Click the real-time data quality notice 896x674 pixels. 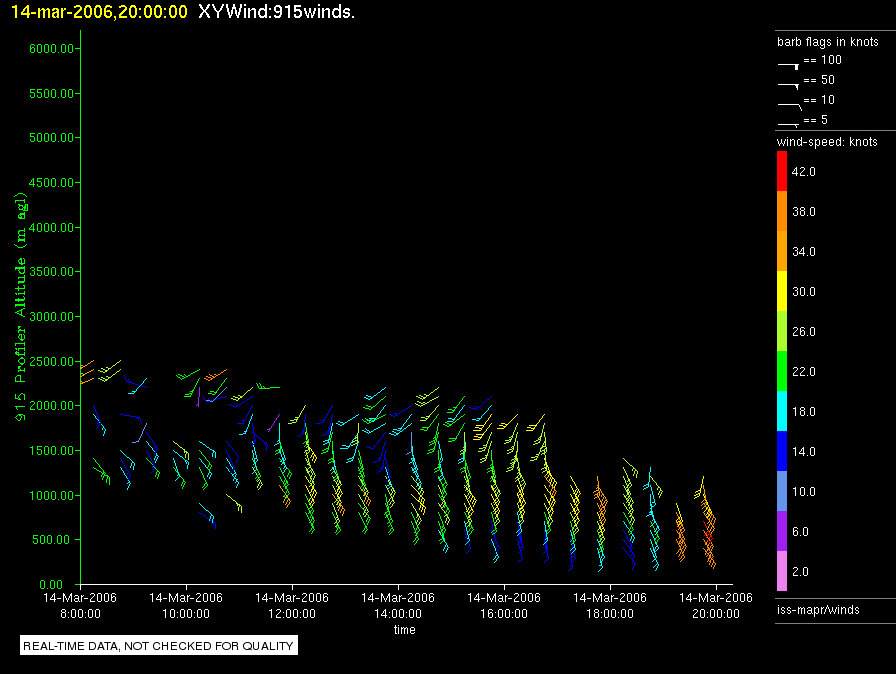[159, 646]
